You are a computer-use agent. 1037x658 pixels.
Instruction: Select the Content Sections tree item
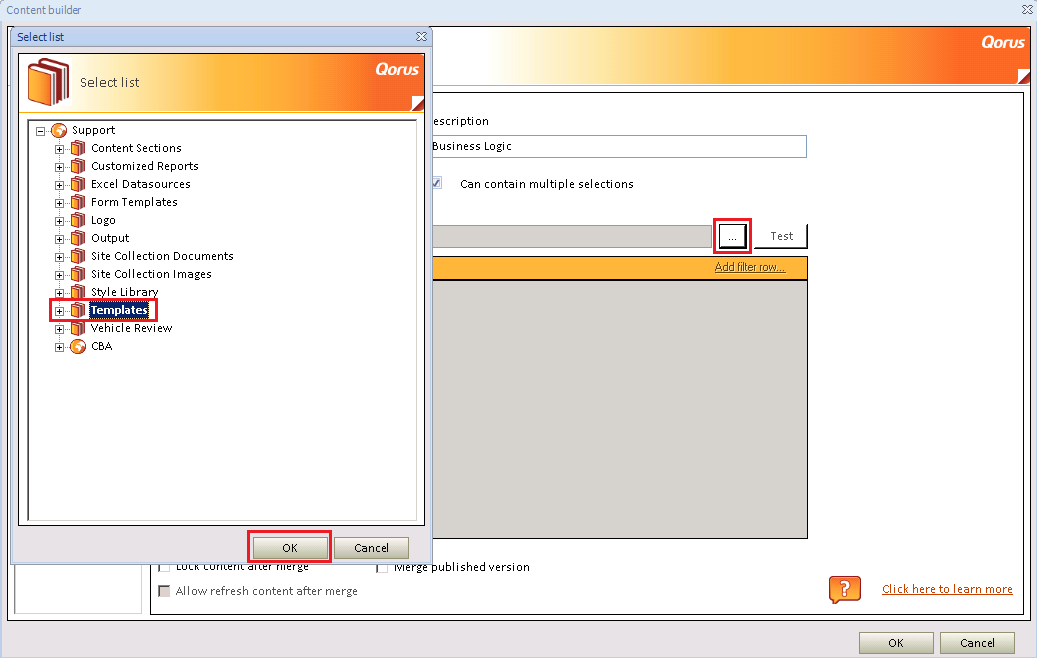(136, 148)
